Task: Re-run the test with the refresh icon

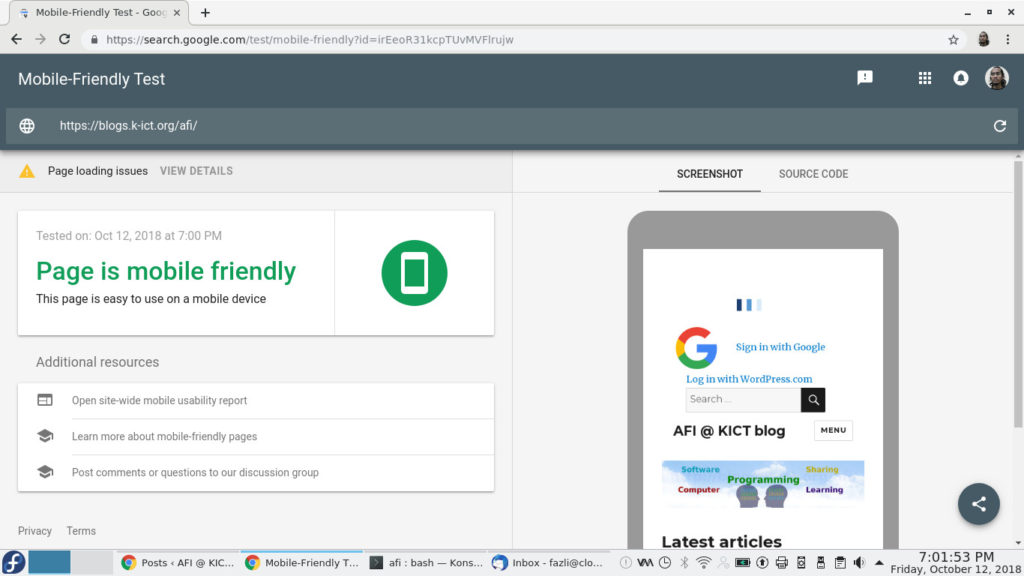Action: 1000,126
